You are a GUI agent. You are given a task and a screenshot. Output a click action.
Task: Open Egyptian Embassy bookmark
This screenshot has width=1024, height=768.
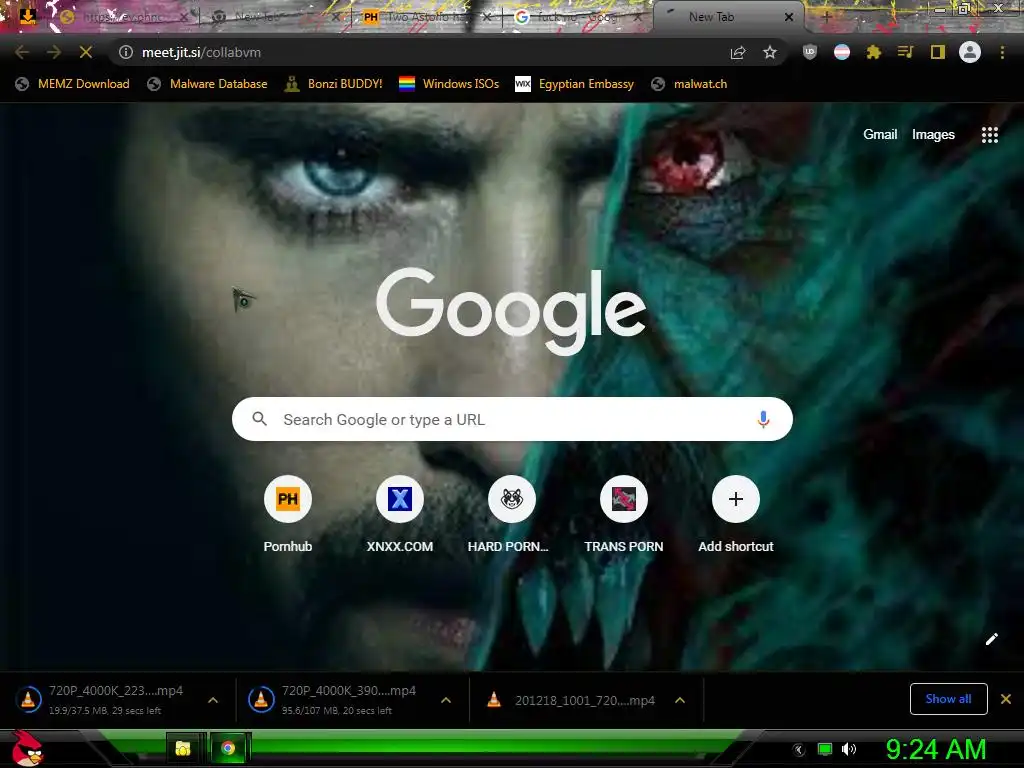pyautogui.click(x=575, y=84)
